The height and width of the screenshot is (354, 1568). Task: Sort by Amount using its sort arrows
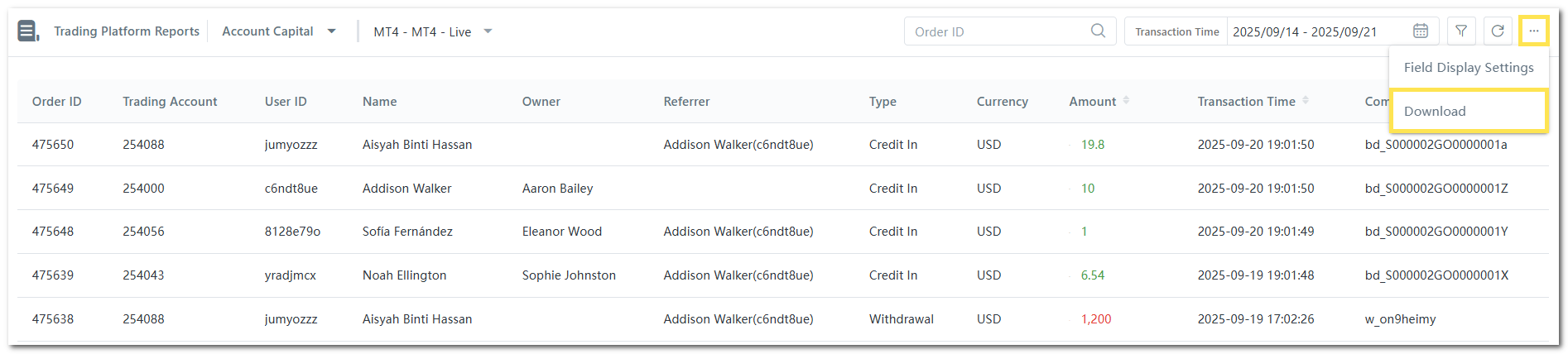tap(1126, 101)
